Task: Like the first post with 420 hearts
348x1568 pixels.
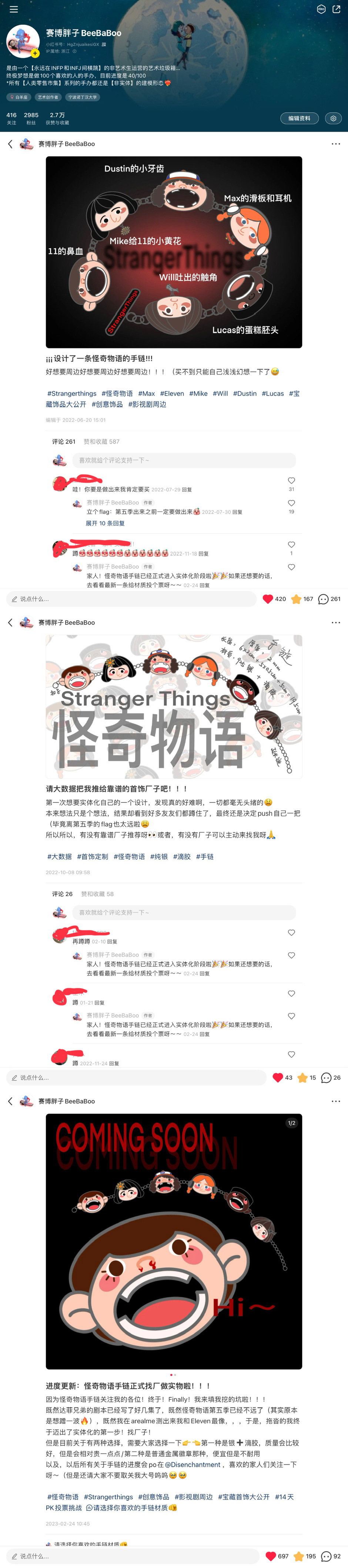Action: pyautogui.click(x=274, y=599)
